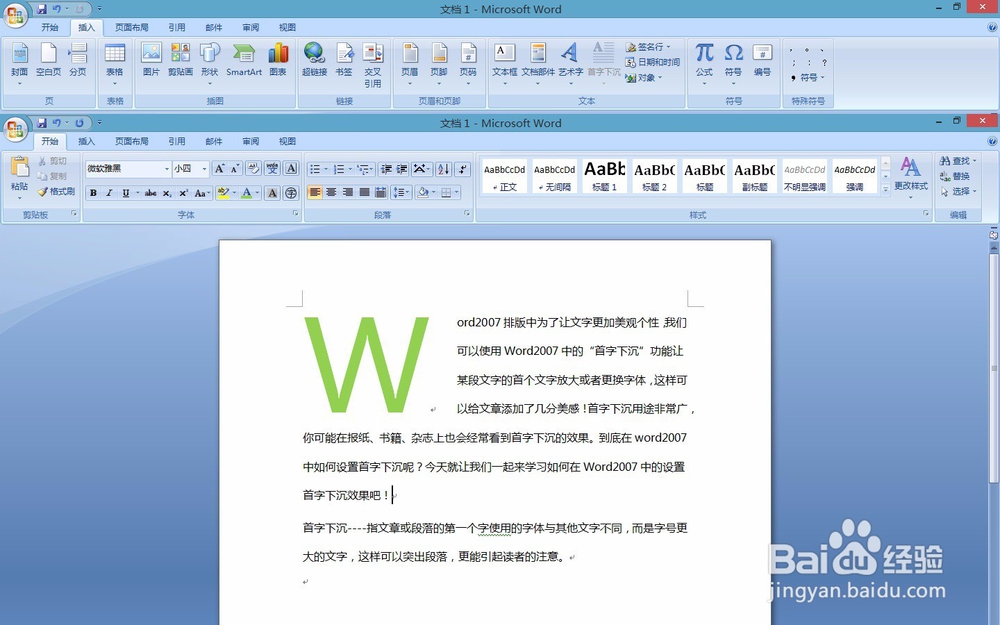1000x625 pixels.
Task: Insert a chart with 图表 icon
Action: 278,61
